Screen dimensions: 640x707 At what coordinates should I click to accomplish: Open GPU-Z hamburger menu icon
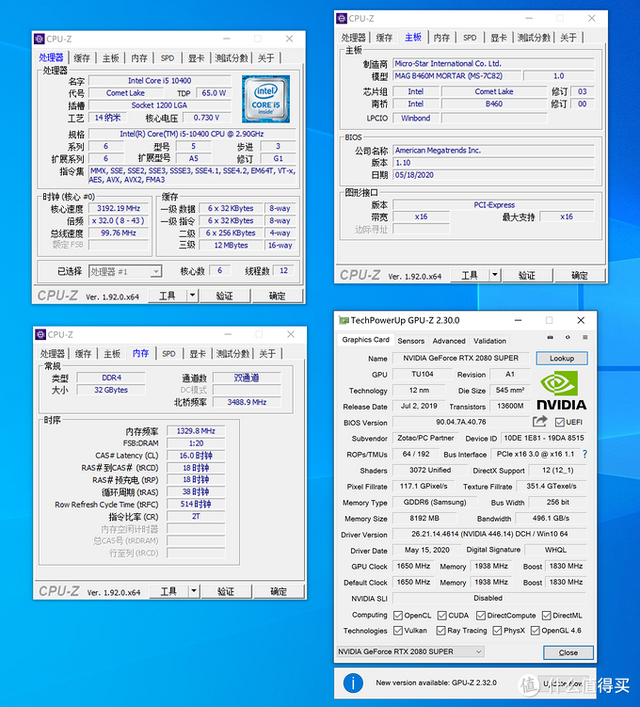(585, 337)
